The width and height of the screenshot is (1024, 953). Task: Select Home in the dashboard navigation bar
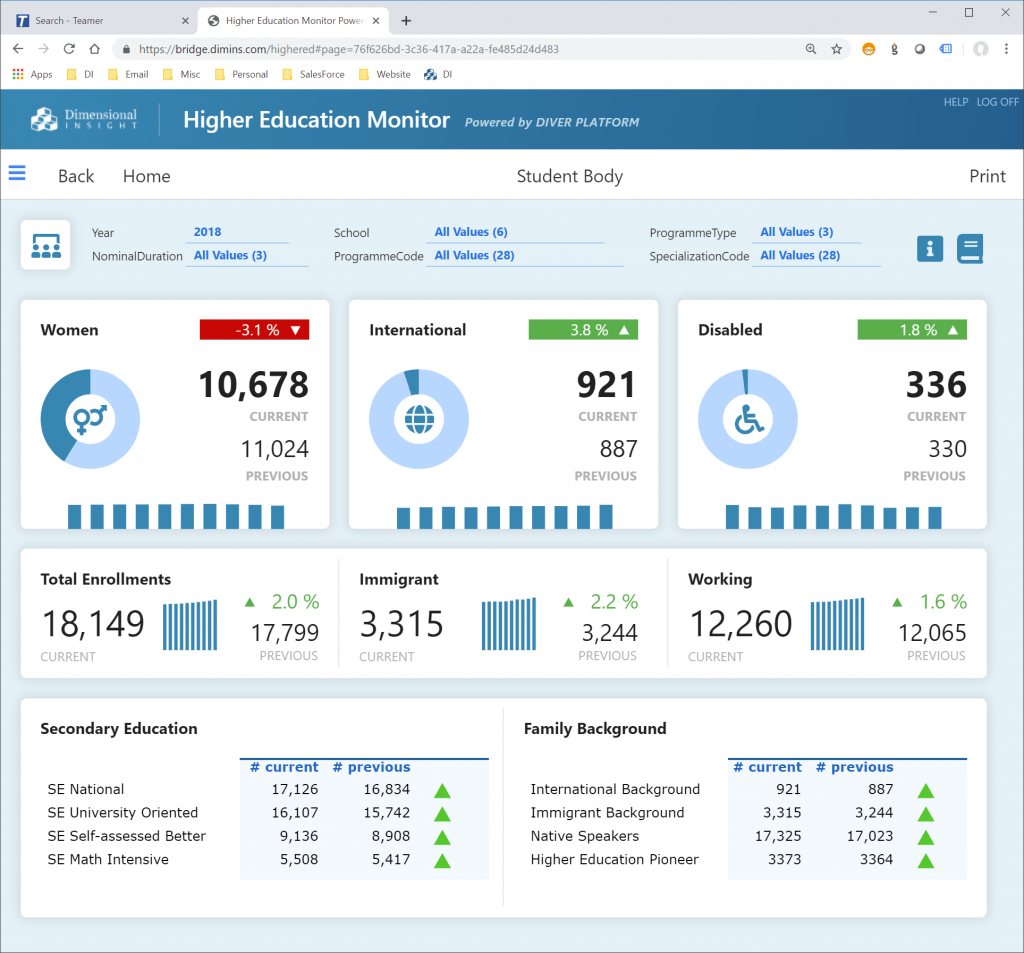click(x=146, y=176)
